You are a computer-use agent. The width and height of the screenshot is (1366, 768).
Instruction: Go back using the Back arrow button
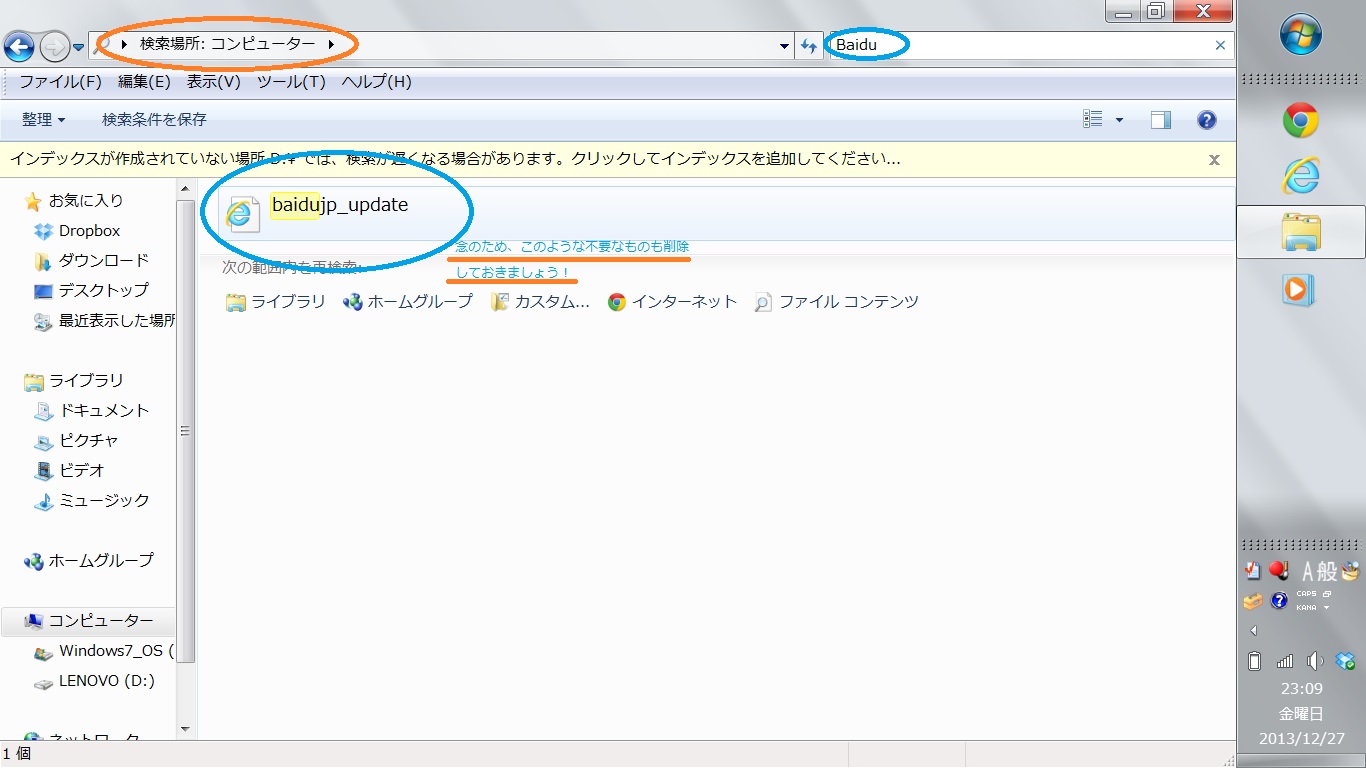pos(19,46)
